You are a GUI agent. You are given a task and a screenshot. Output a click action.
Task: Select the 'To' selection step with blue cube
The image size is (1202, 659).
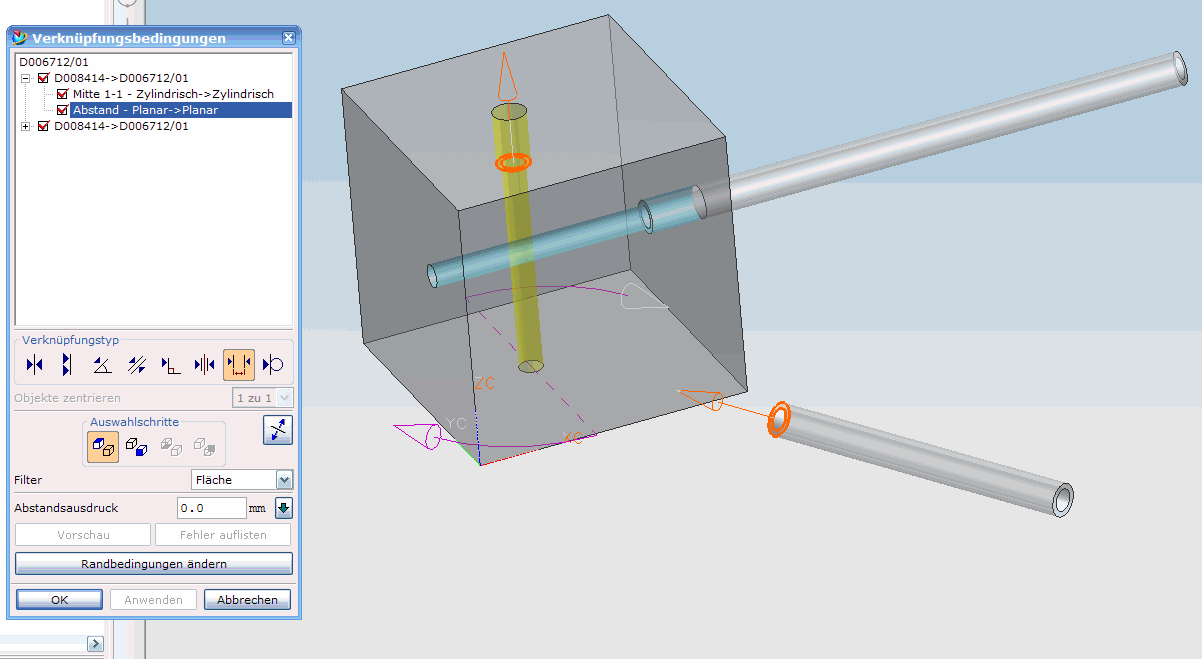pyautogui.click(x=137, y=446)
